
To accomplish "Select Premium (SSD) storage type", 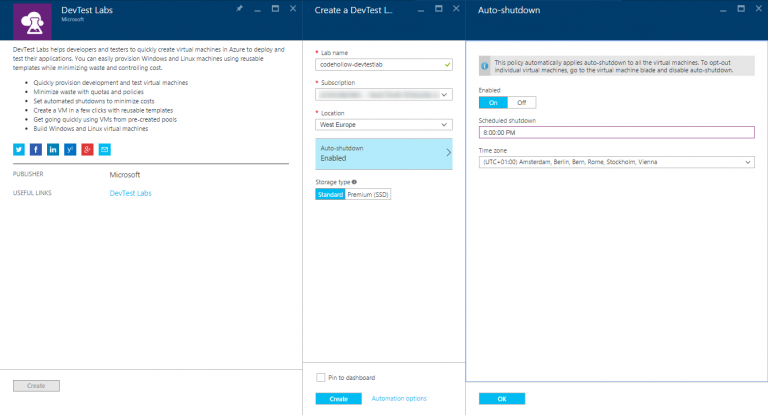I will tap(367, 194).
